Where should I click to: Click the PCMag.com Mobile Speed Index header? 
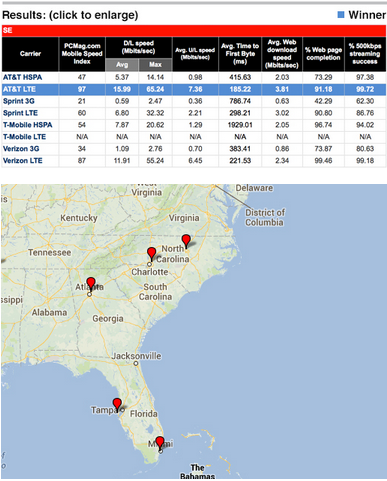point(82,54)
